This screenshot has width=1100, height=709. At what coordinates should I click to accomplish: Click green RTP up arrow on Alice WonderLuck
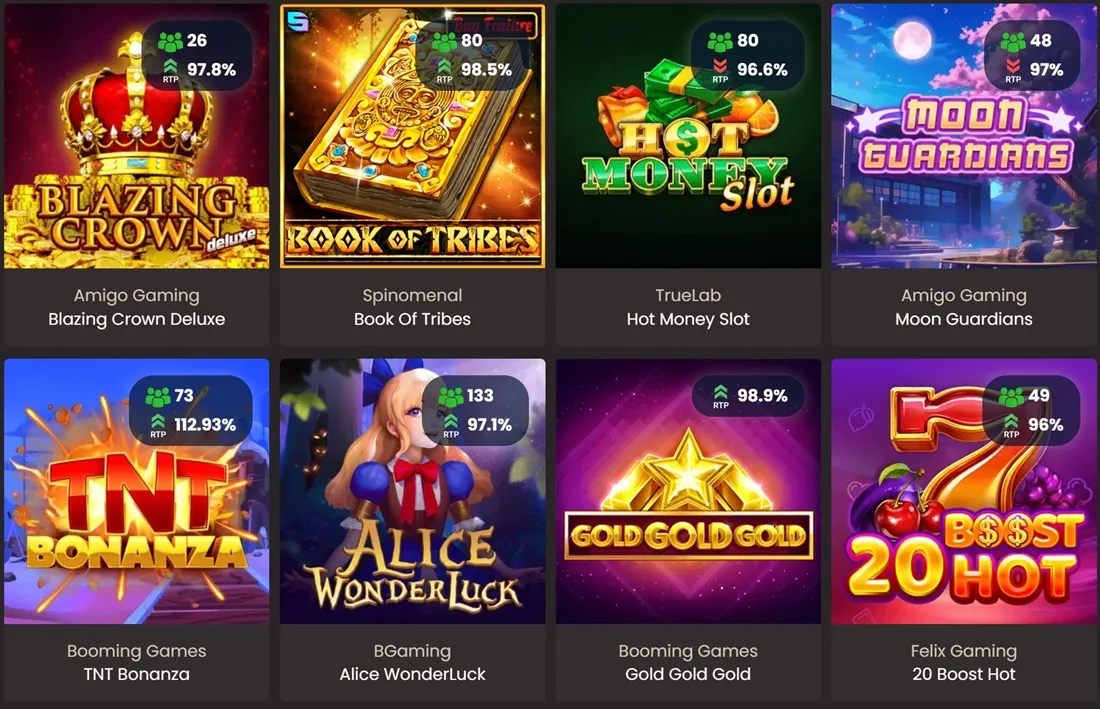(451, 420)
